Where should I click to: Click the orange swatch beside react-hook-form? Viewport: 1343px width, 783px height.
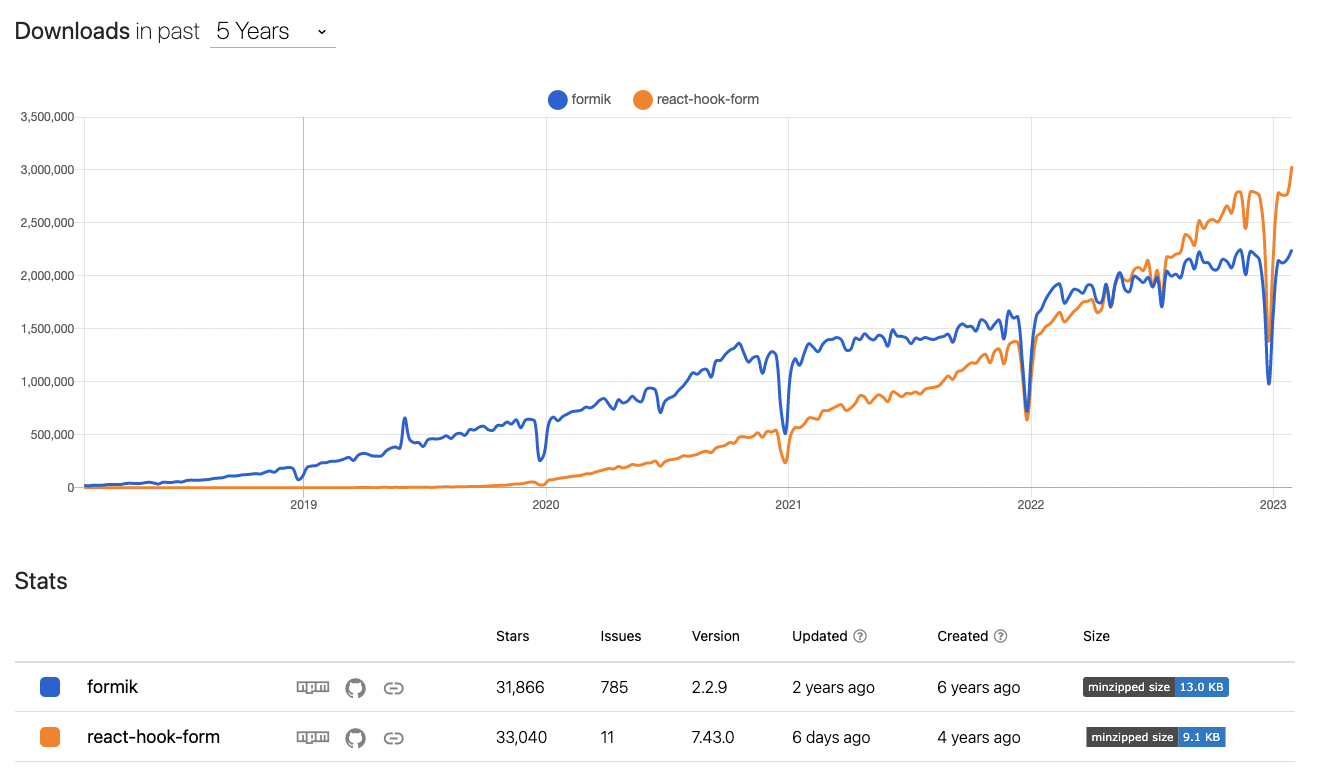[x=50, y=737]
